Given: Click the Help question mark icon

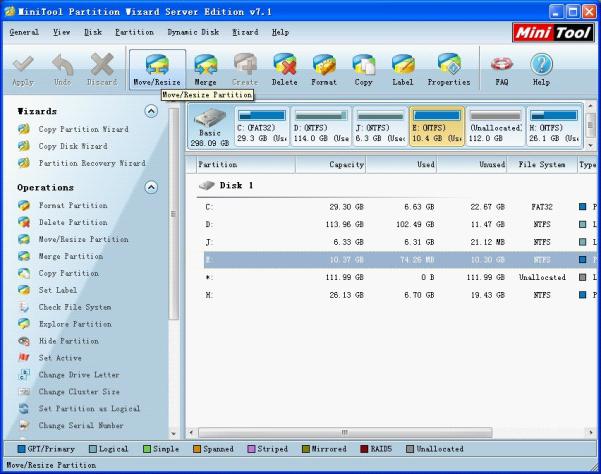Looking at the screenshot, I should 541,70.
